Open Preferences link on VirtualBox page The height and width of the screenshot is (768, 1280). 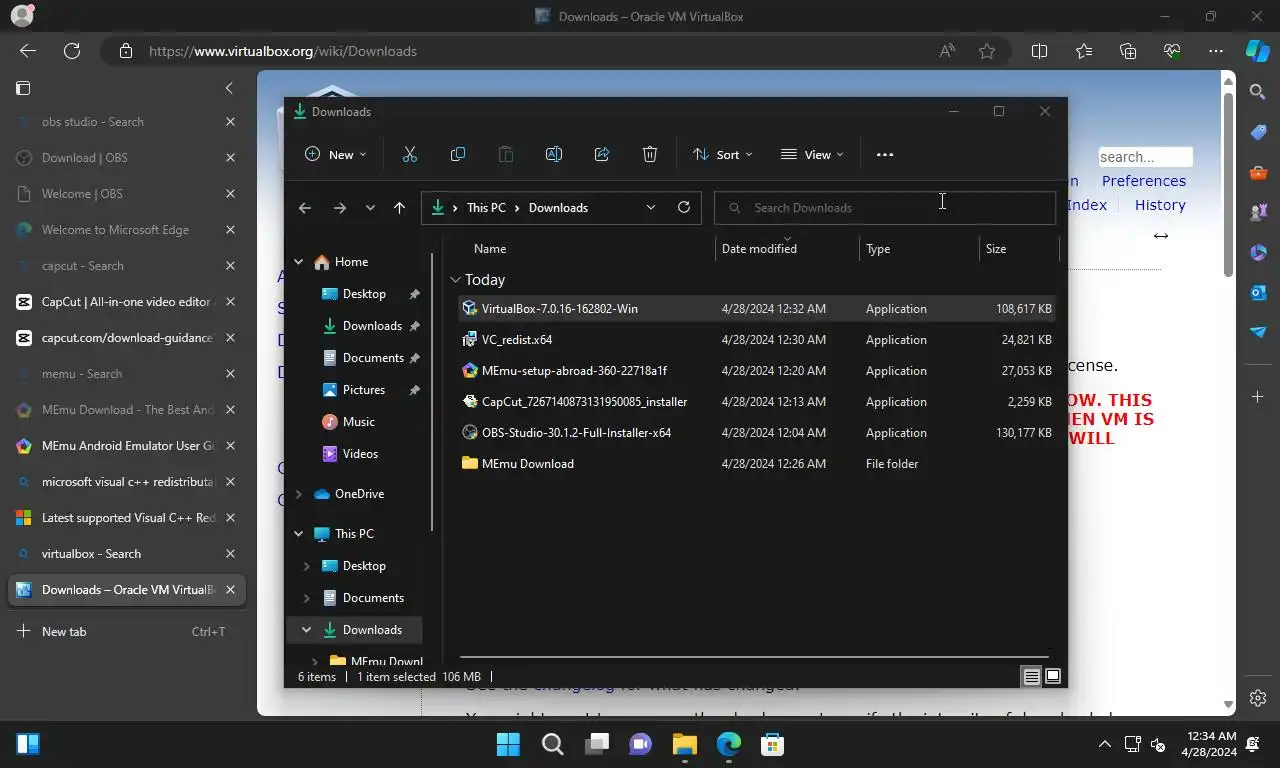1143,181
